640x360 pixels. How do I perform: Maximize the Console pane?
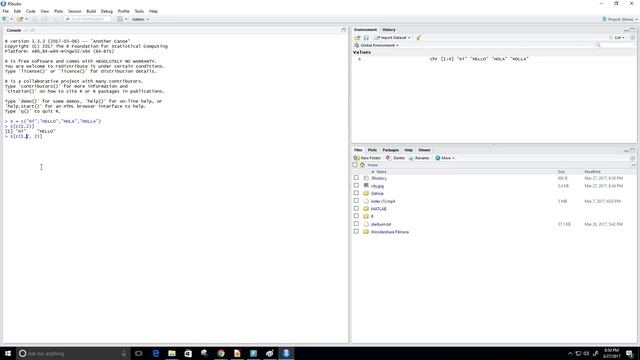pyautogui.click(x=343, y=30)
